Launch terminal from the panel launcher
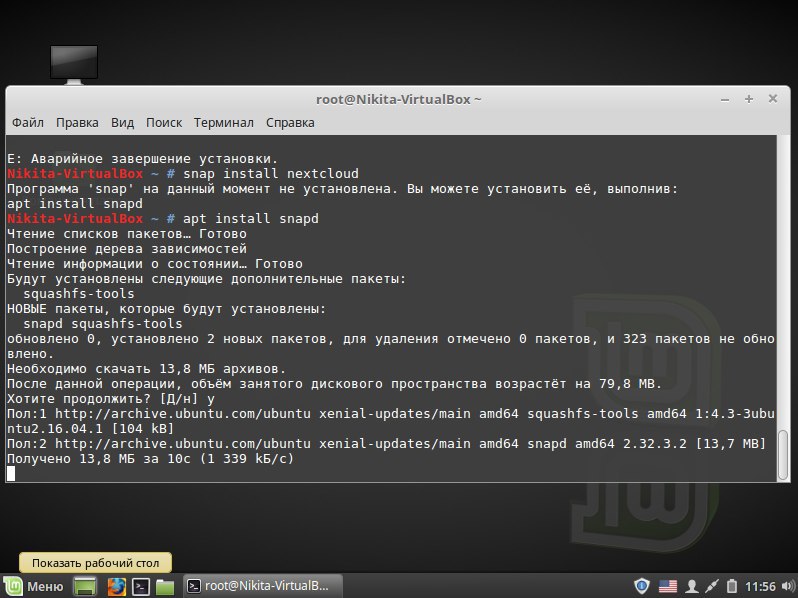Viewport: 798px width, 598px height. point(141,587)
